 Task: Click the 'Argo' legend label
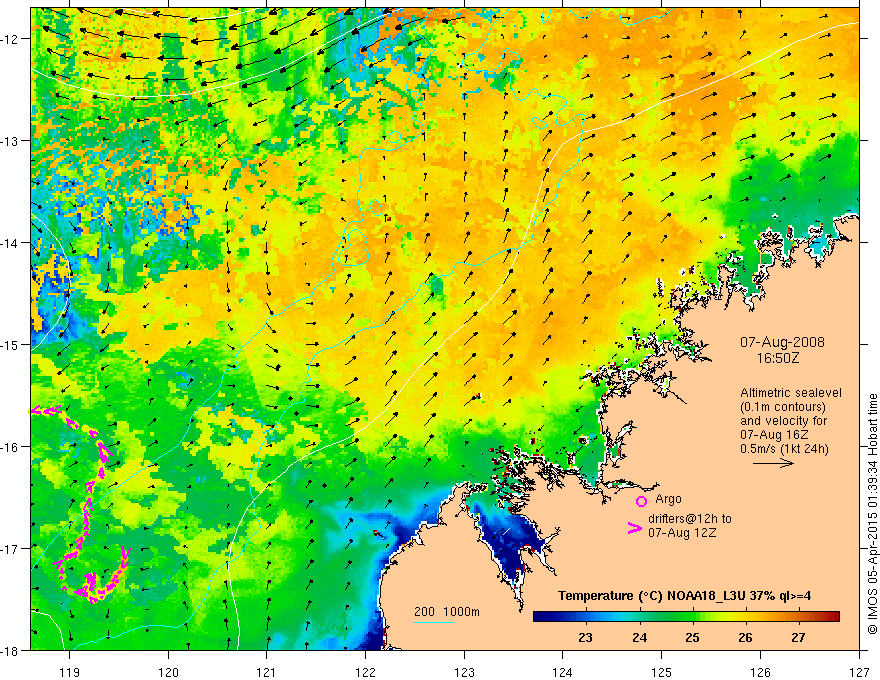point(668,499)
